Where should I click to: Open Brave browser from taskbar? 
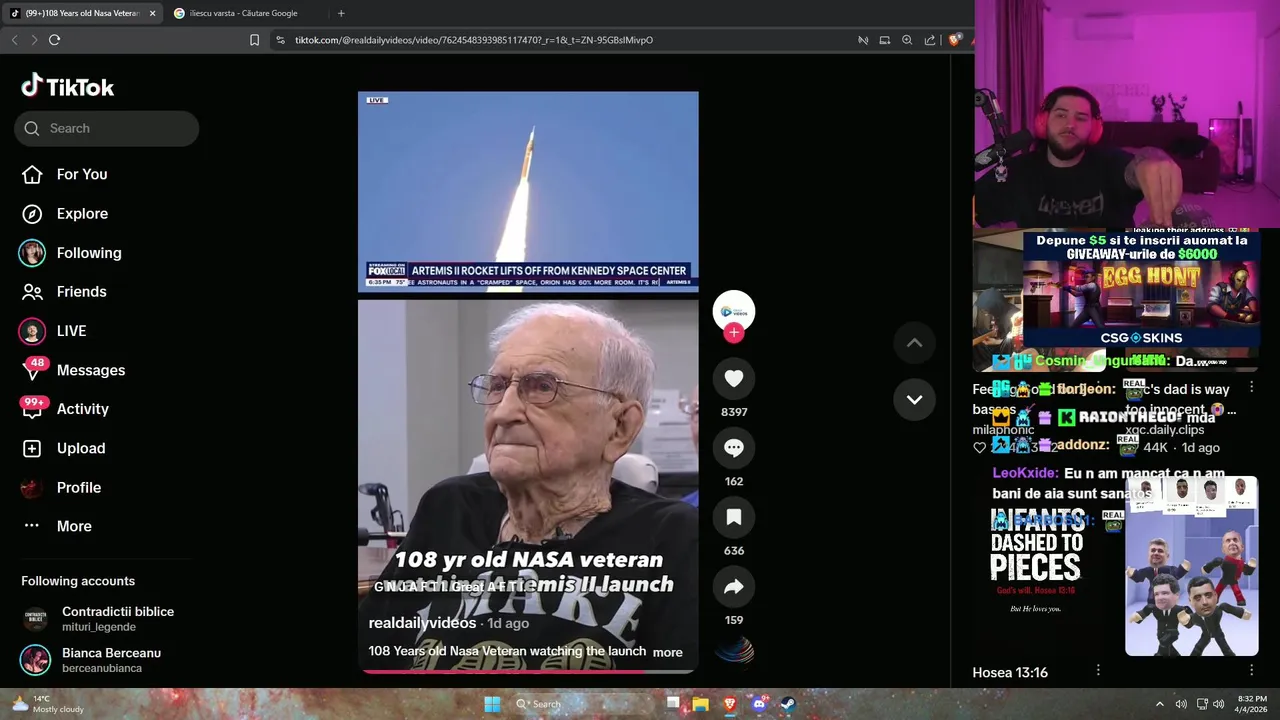(729, 704)
